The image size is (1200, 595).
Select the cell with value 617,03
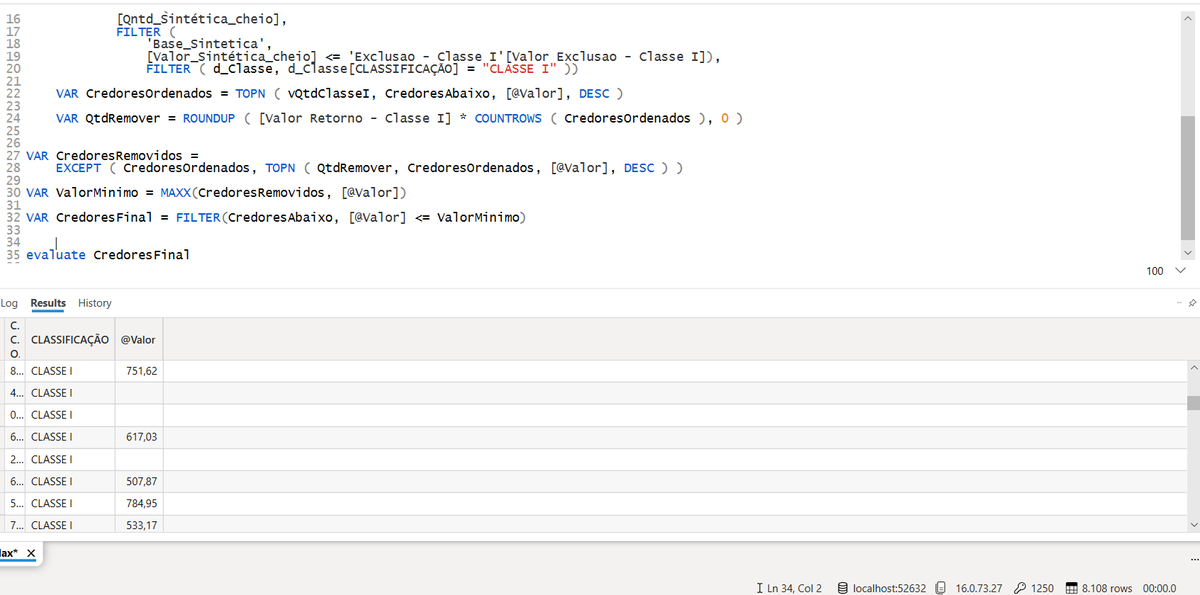point(141,437)
